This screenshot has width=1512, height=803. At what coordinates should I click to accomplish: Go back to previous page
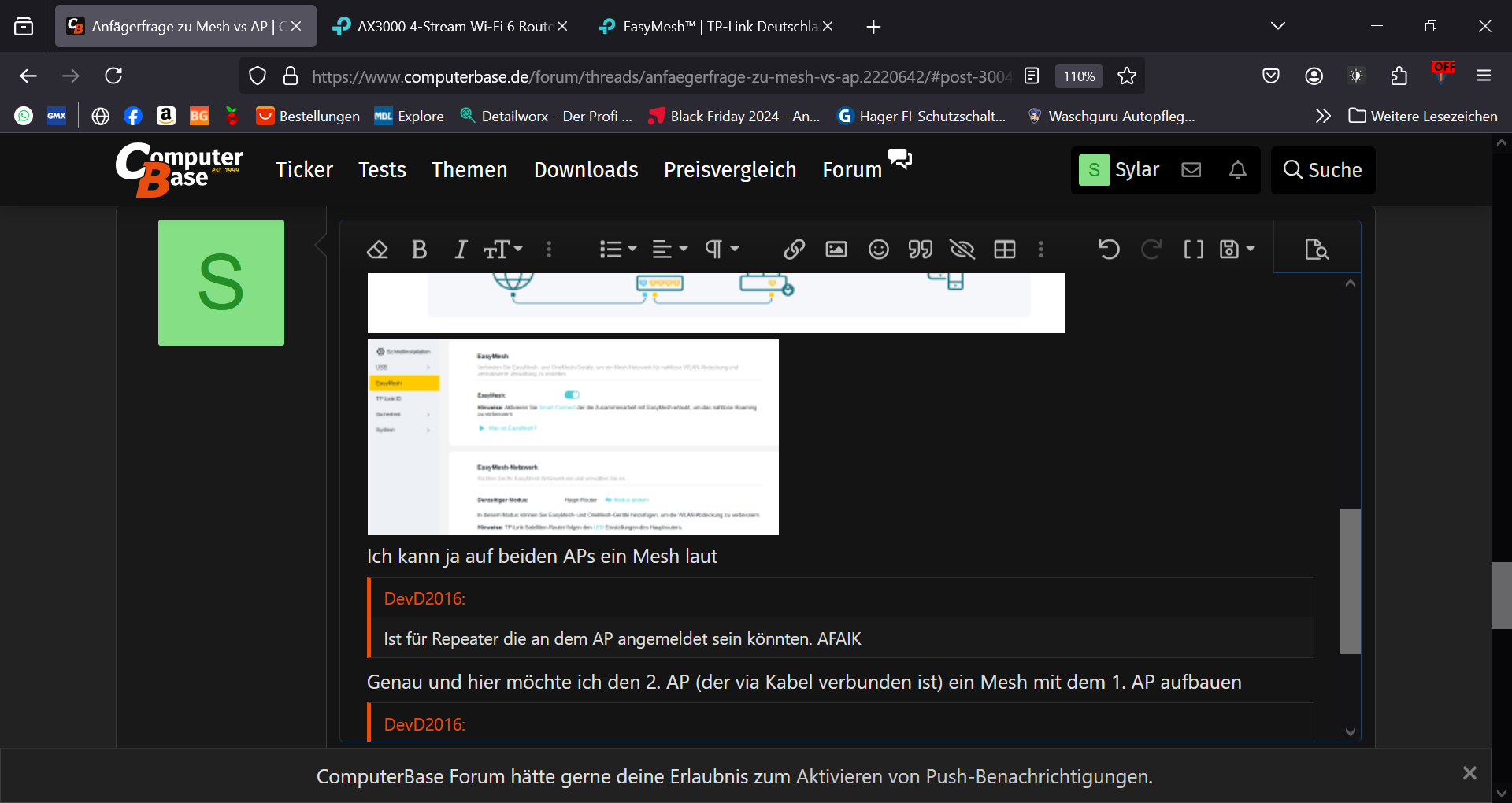pyautogui.click(x=28, y=76)
